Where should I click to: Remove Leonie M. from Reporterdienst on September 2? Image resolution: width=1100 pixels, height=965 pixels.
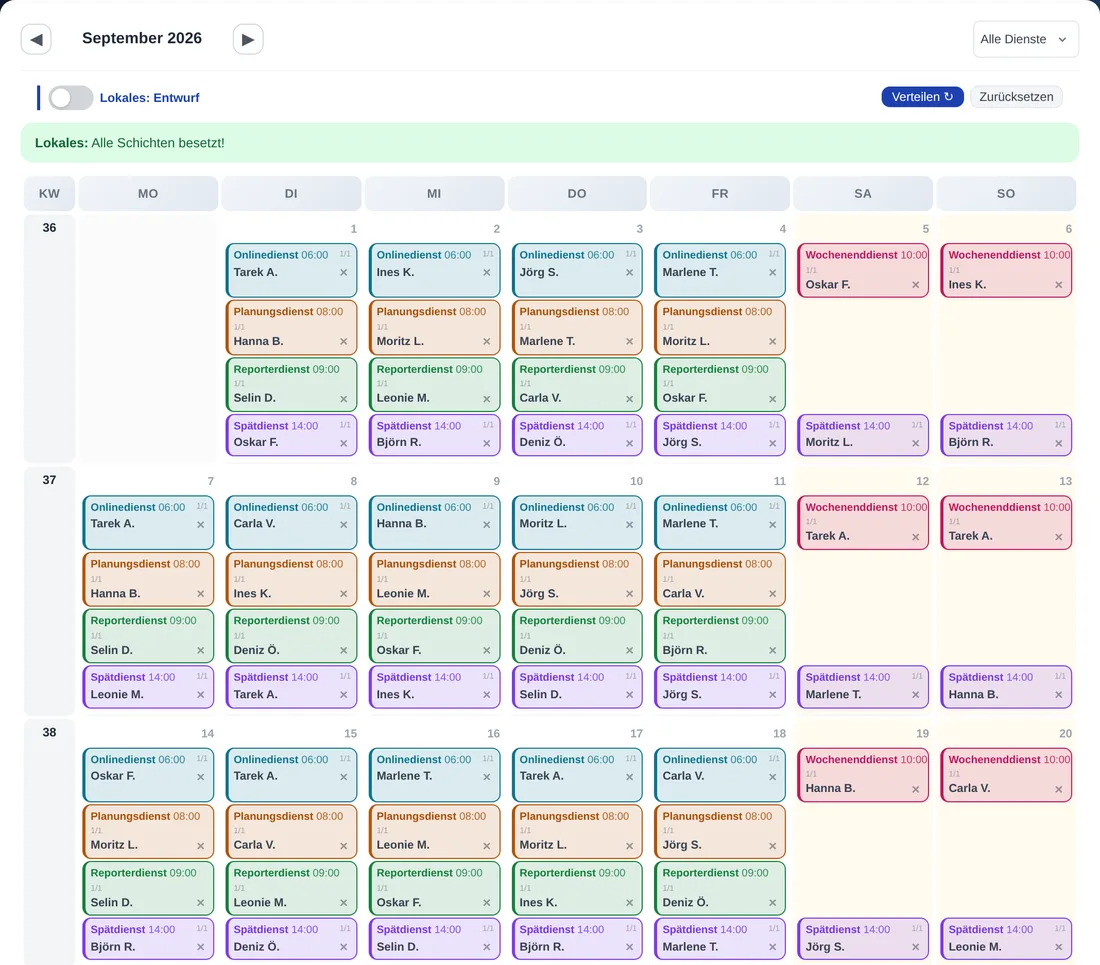[487, 398]
